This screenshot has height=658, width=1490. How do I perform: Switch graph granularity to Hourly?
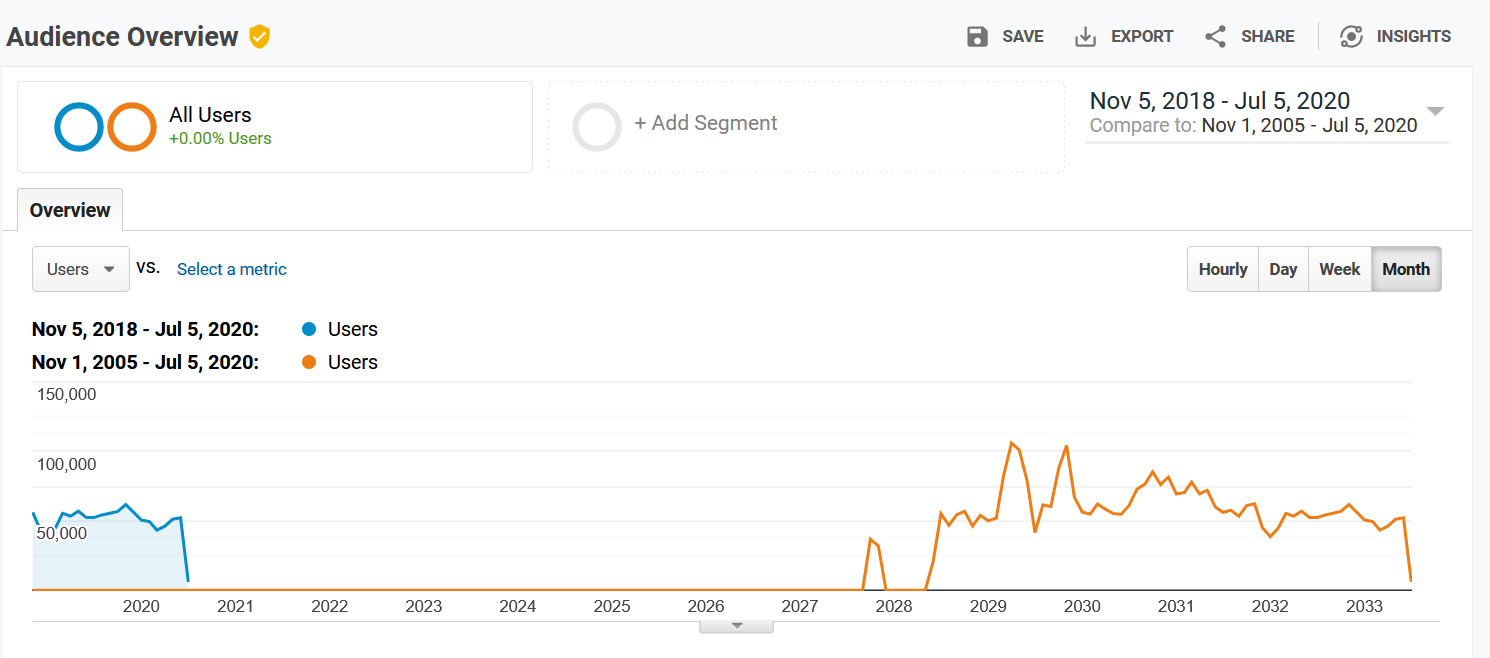coord(1223,269)
